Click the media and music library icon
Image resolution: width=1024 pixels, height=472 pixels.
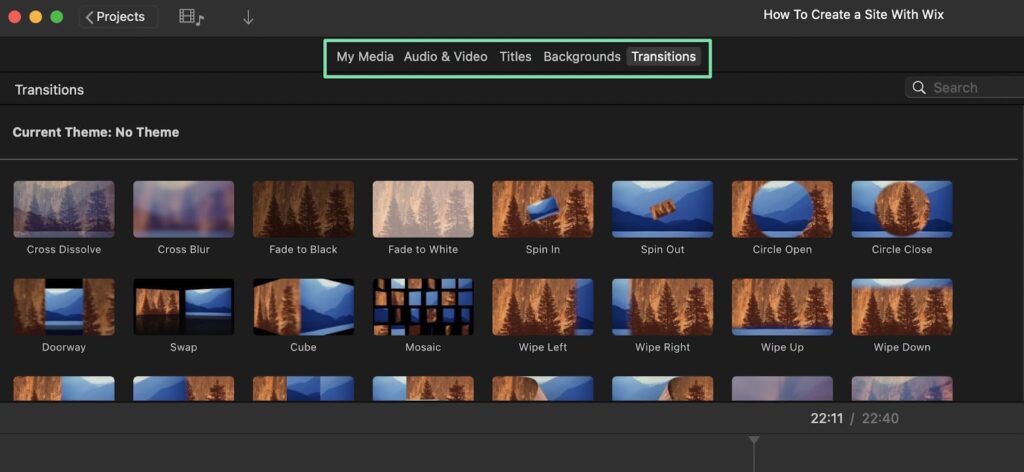coord(190,17)
